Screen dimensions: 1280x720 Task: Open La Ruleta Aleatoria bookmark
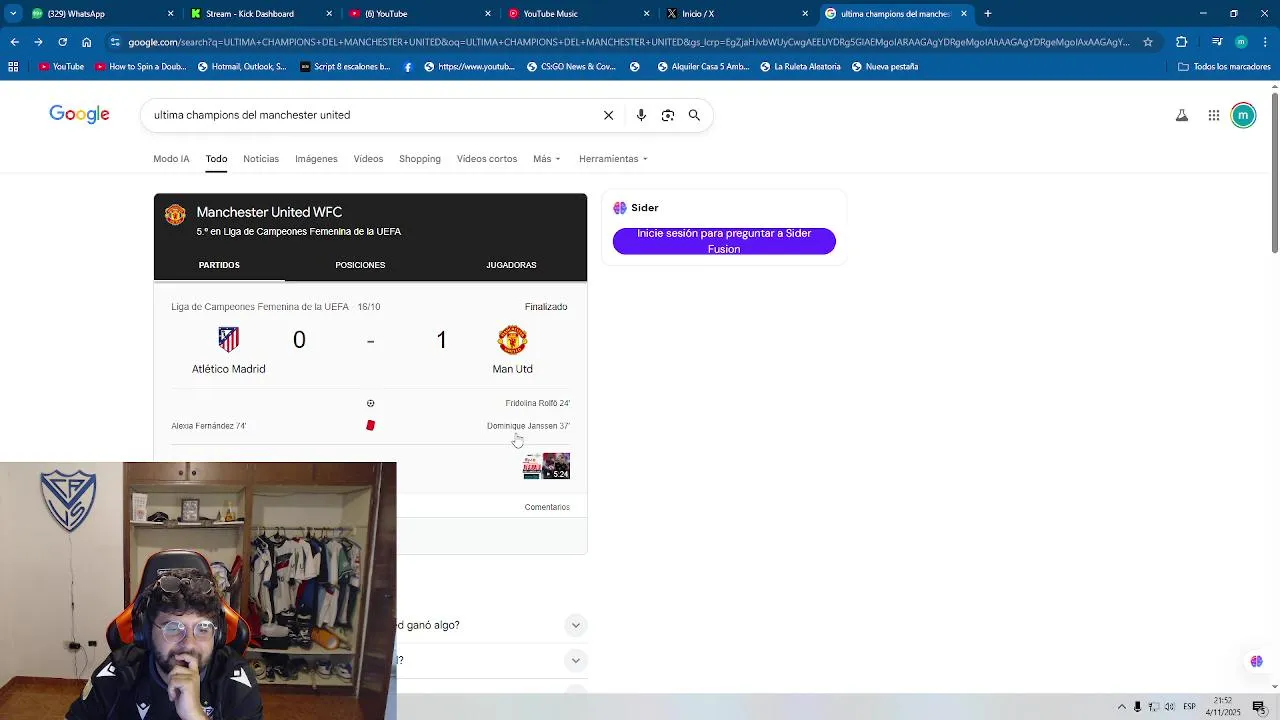point(800,67)
